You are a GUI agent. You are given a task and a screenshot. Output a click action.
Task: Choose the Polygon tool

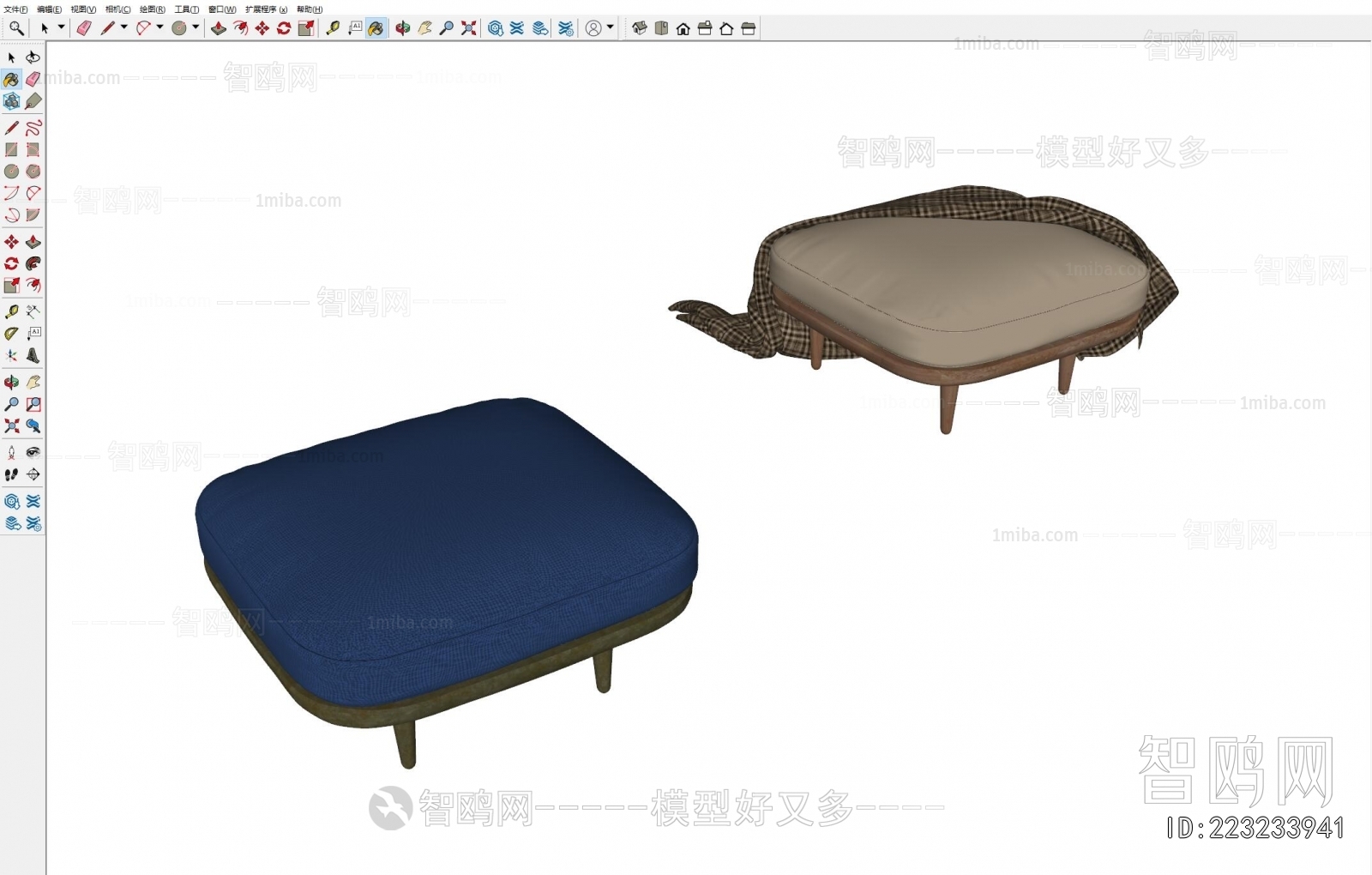tap(33, 172)
